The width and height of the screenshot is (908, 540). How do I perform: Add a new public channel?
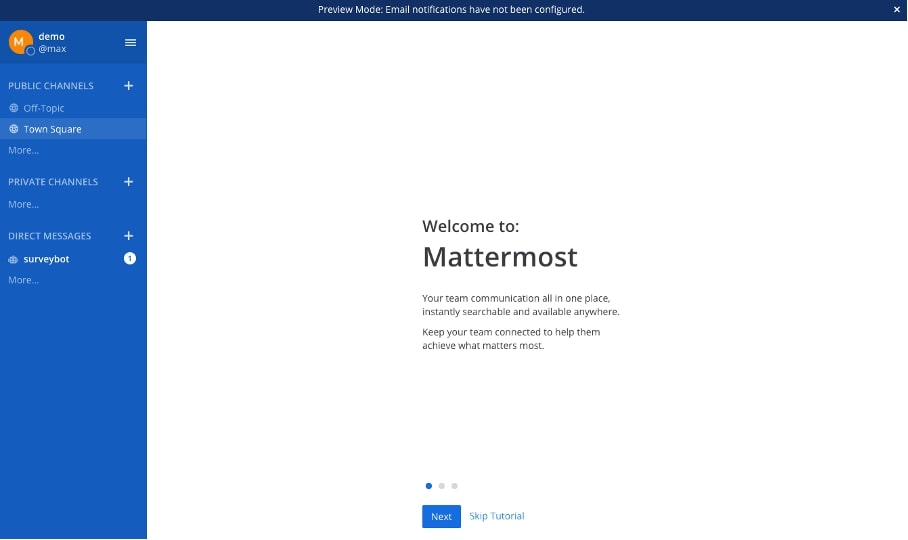(128, 86)
